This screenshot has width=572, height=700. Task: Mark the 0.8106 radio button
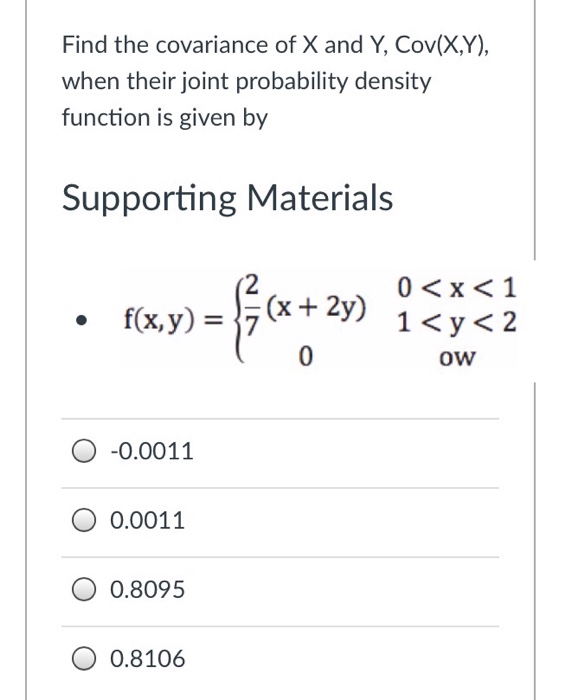84,658
